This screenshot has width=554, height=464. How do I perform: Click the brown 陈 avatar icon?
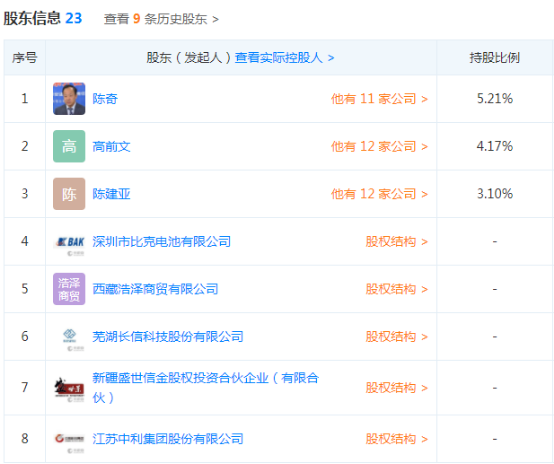click(69, 194)
